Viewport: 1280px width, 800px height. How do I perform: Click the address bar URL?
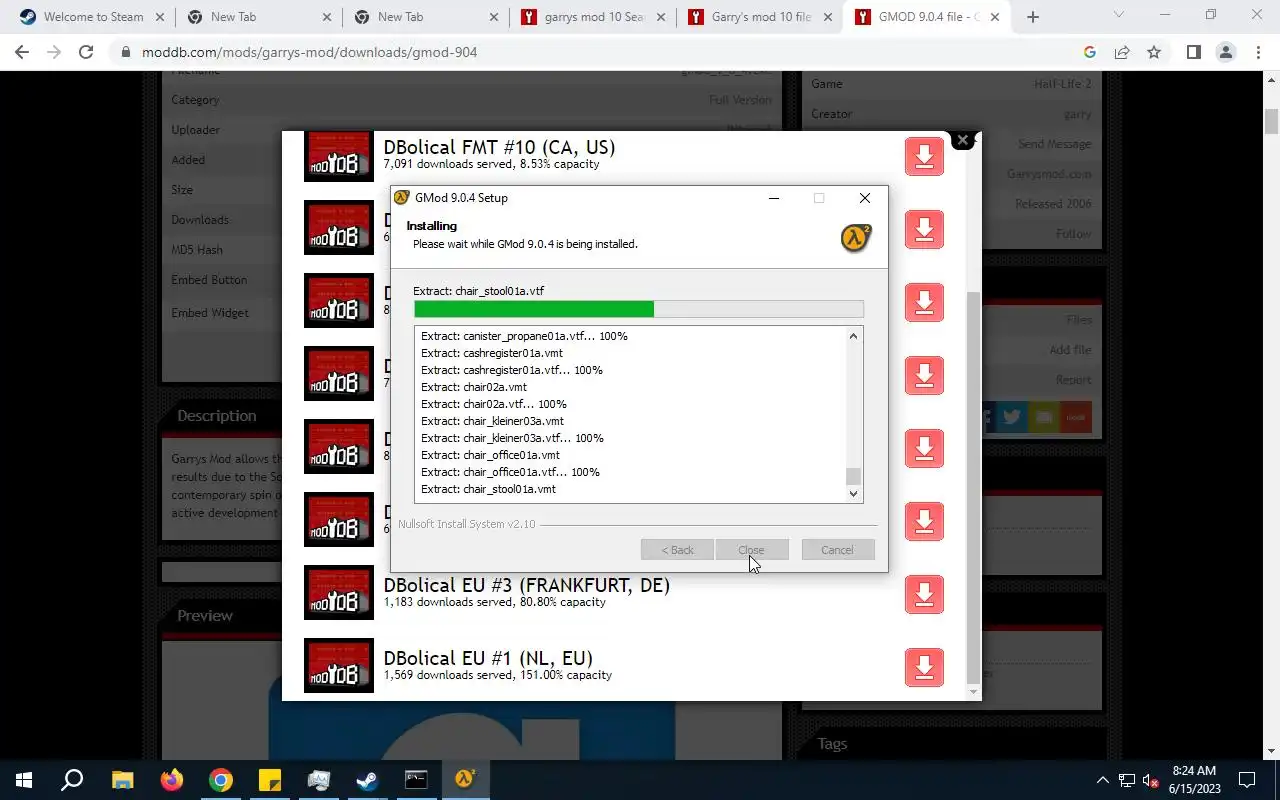pyautogui.click(x=309, y=52)
